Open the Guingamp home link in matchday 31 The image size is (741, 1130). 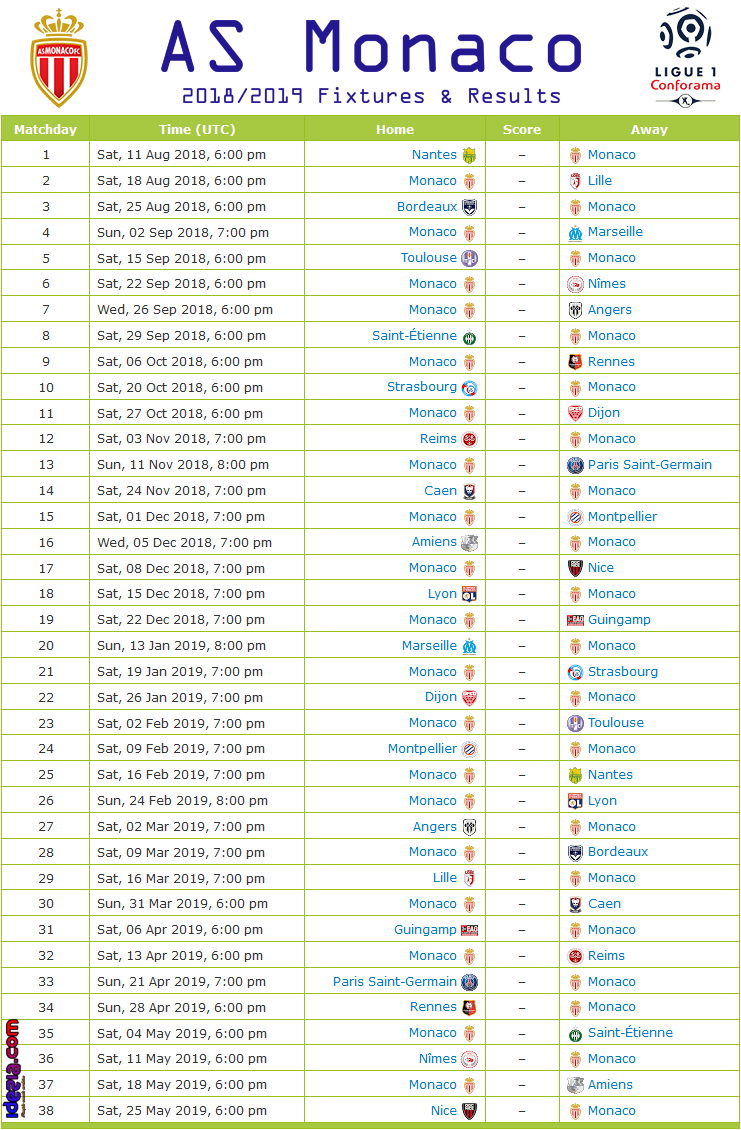click(x=425, y=929)
